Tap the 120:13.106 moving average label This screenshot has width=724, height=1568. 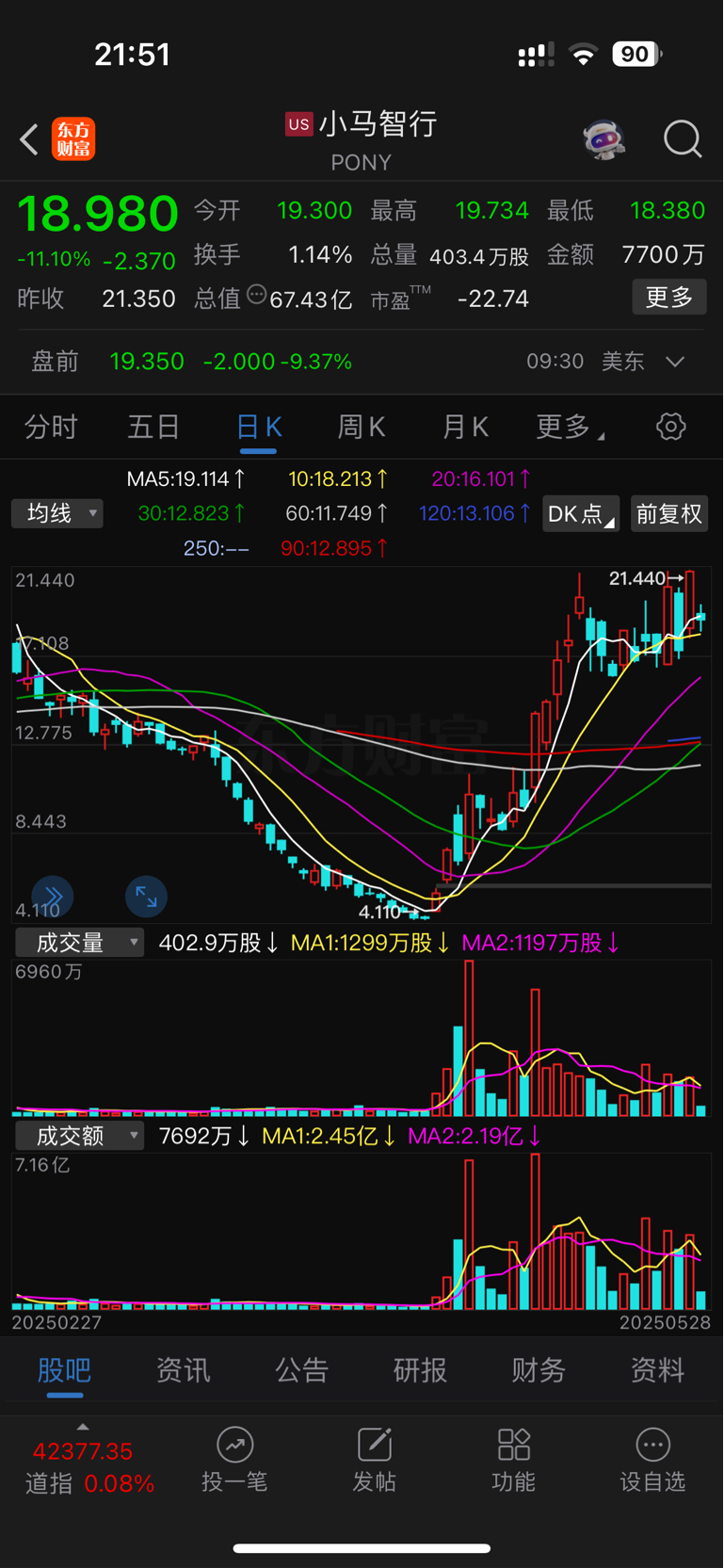(x=475, y=513)
